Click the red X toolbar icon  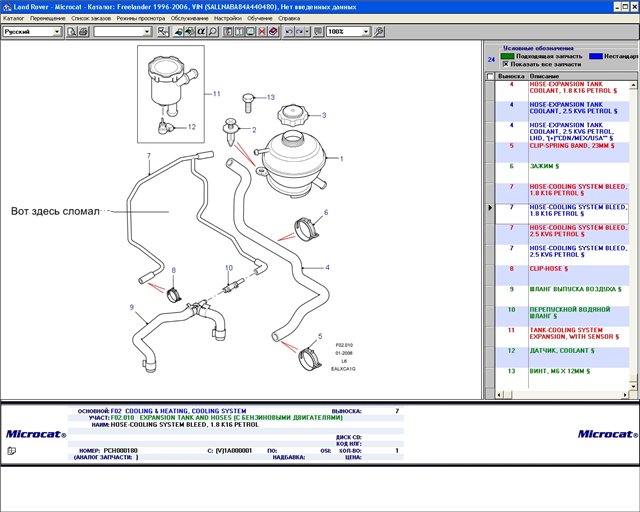(262, 31)
